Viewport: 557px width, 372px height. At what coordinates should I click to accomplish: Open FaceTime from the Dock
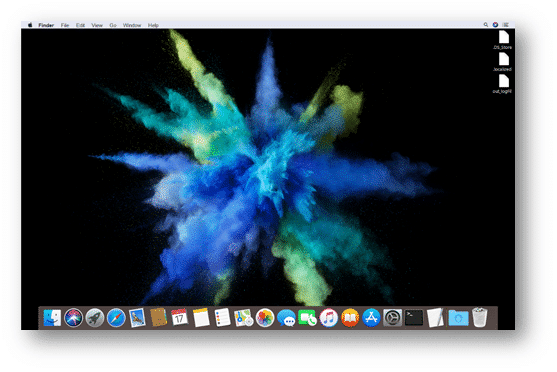(x=308, y=317)
